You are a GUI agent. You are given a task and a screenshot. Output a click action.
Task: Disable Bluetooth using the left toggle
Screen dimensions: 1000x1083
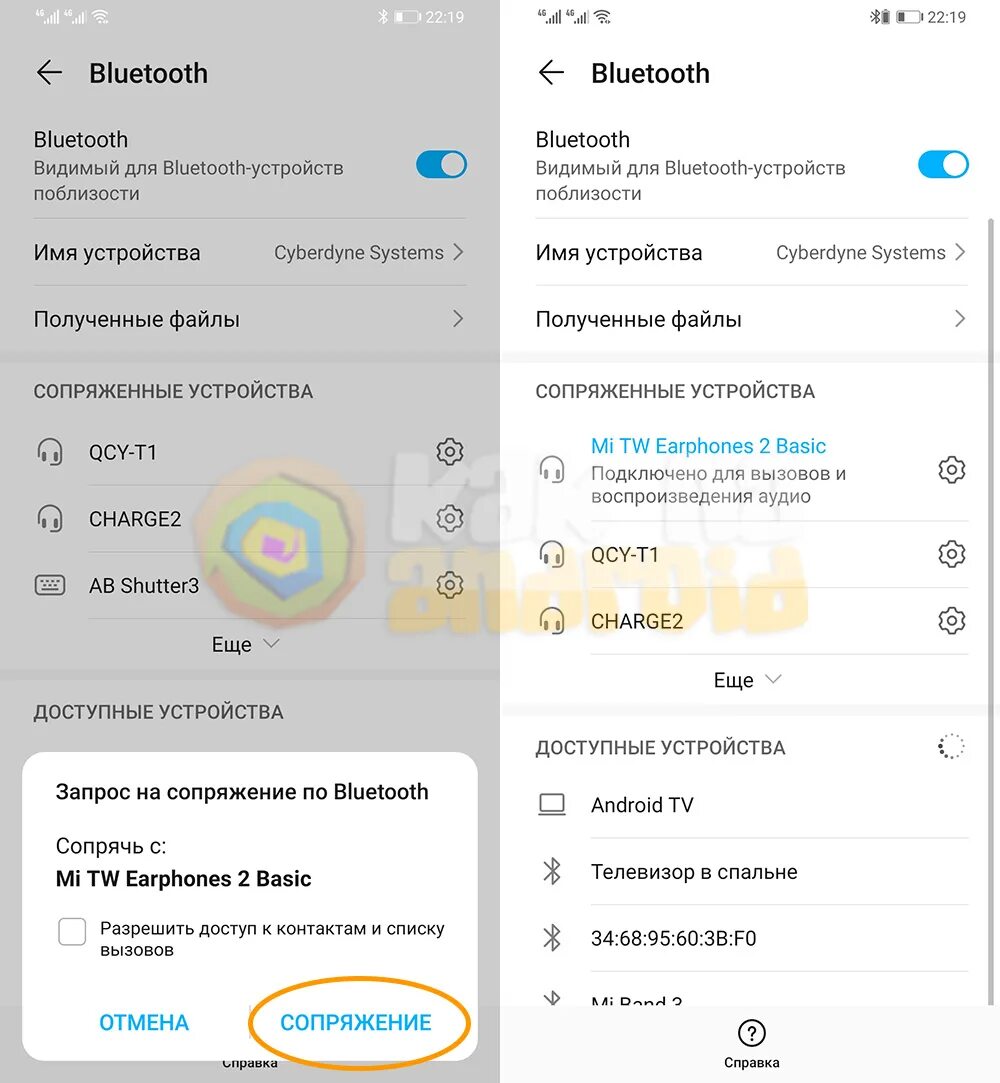point(441,164)
